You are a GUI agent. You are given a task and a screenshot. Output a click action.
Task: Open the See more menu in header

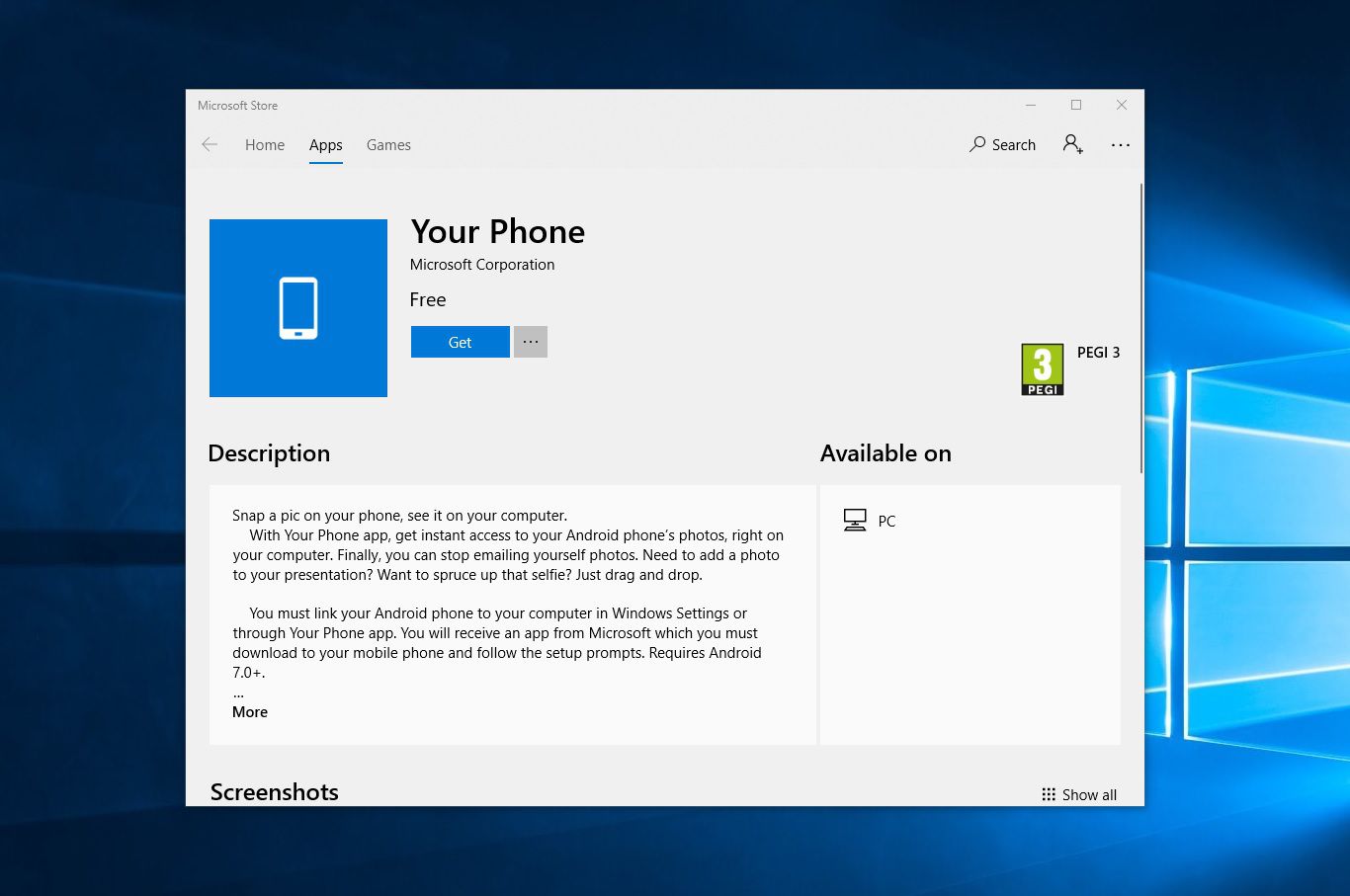coord(1120,144)
